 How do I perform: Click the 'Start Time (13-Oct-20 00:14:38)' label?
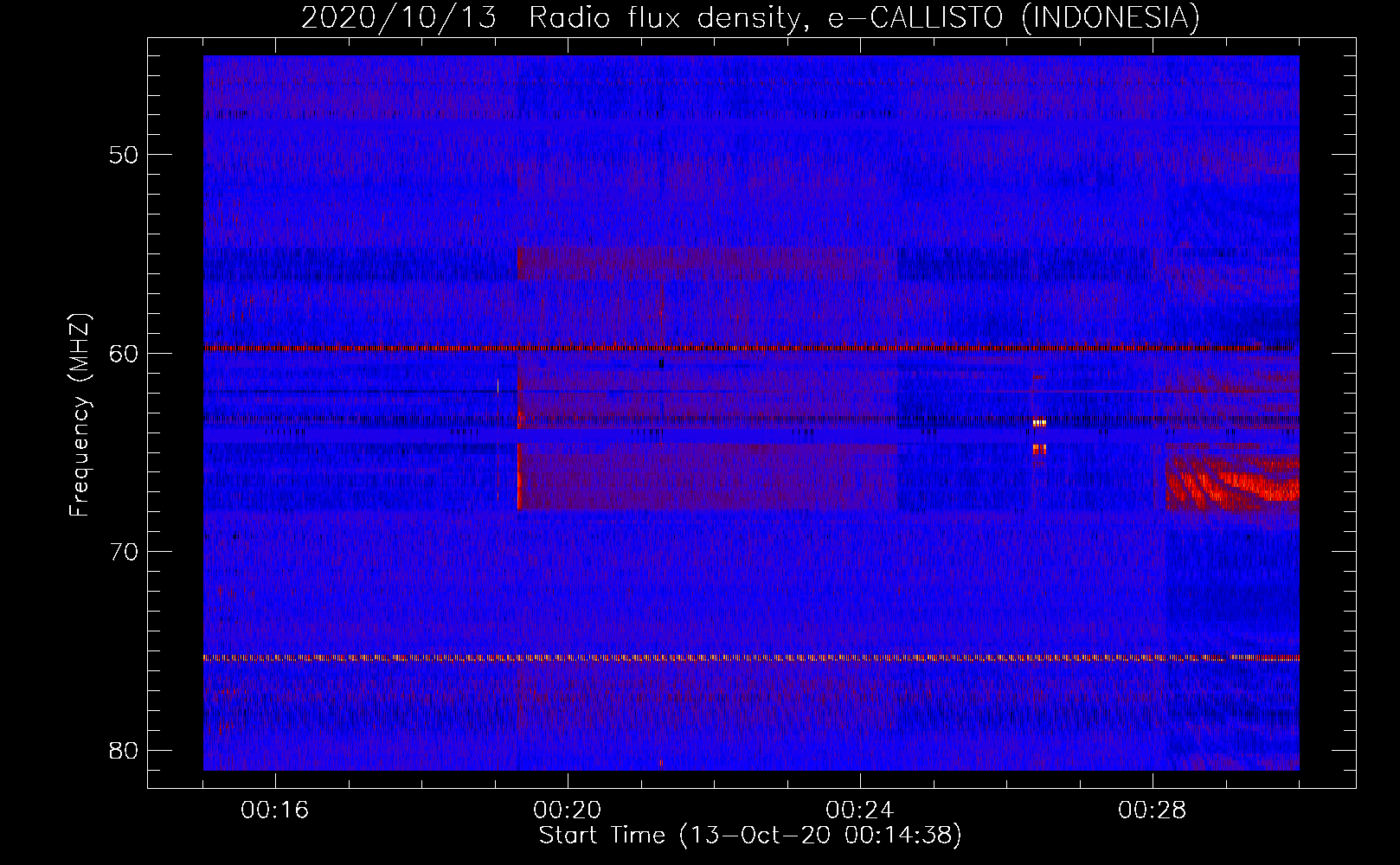(x=750, y=836)
